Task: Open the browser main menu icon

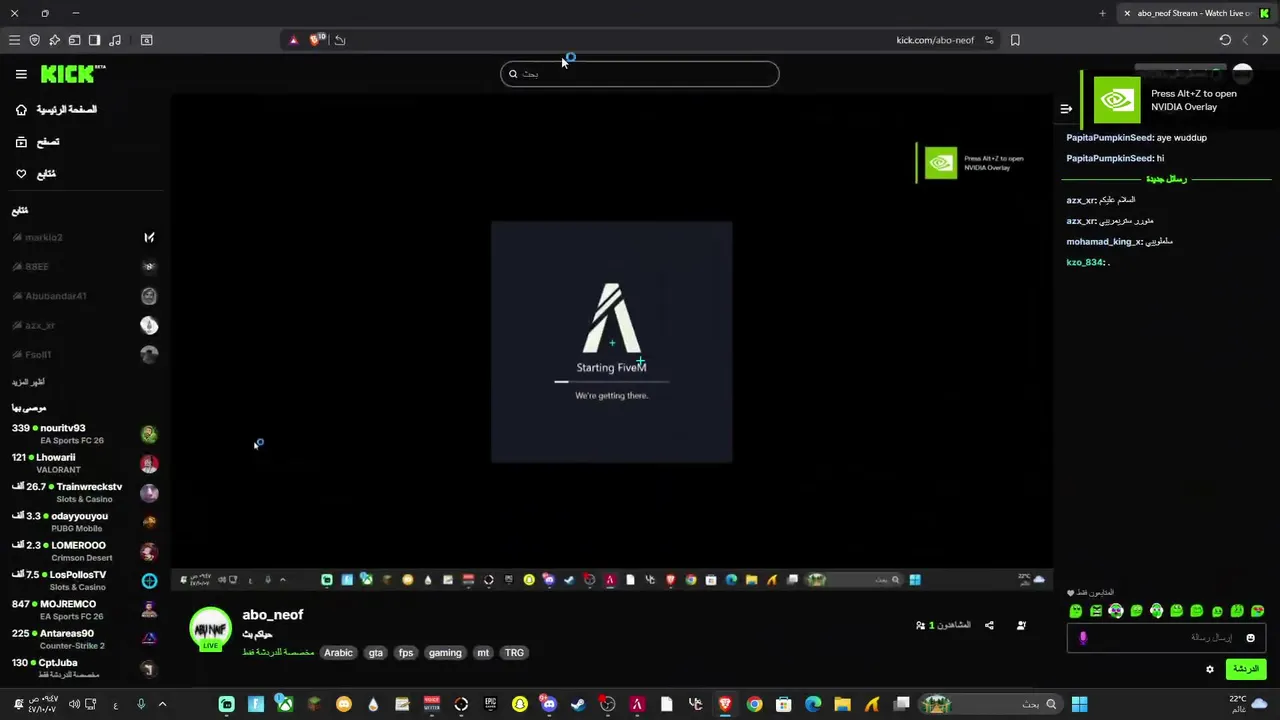Action: (x=14, y=40)
